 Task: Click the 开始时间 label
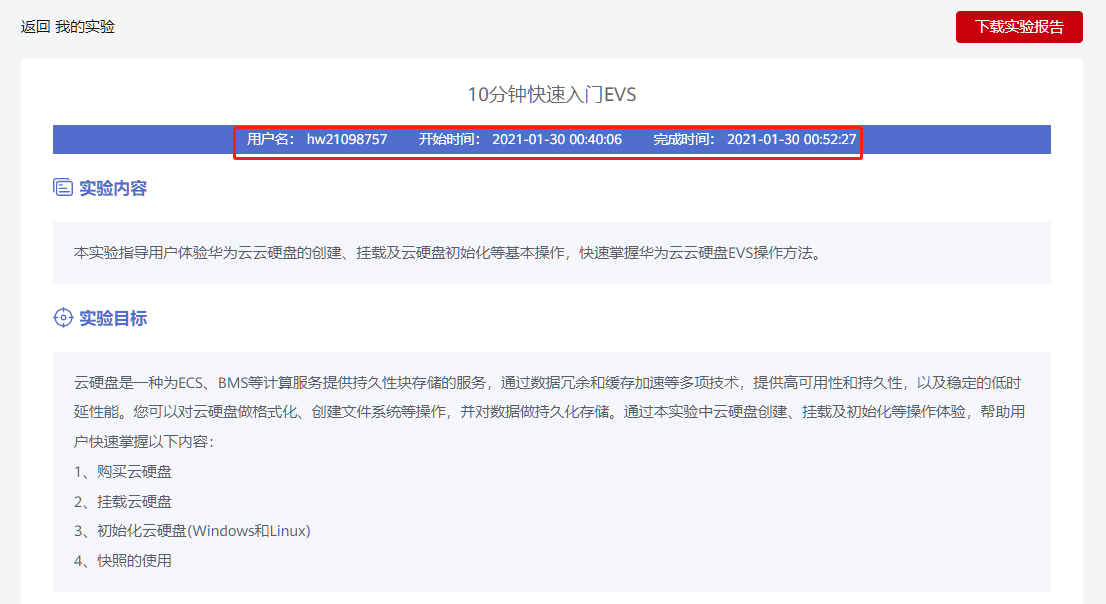(x=450, y=140)
